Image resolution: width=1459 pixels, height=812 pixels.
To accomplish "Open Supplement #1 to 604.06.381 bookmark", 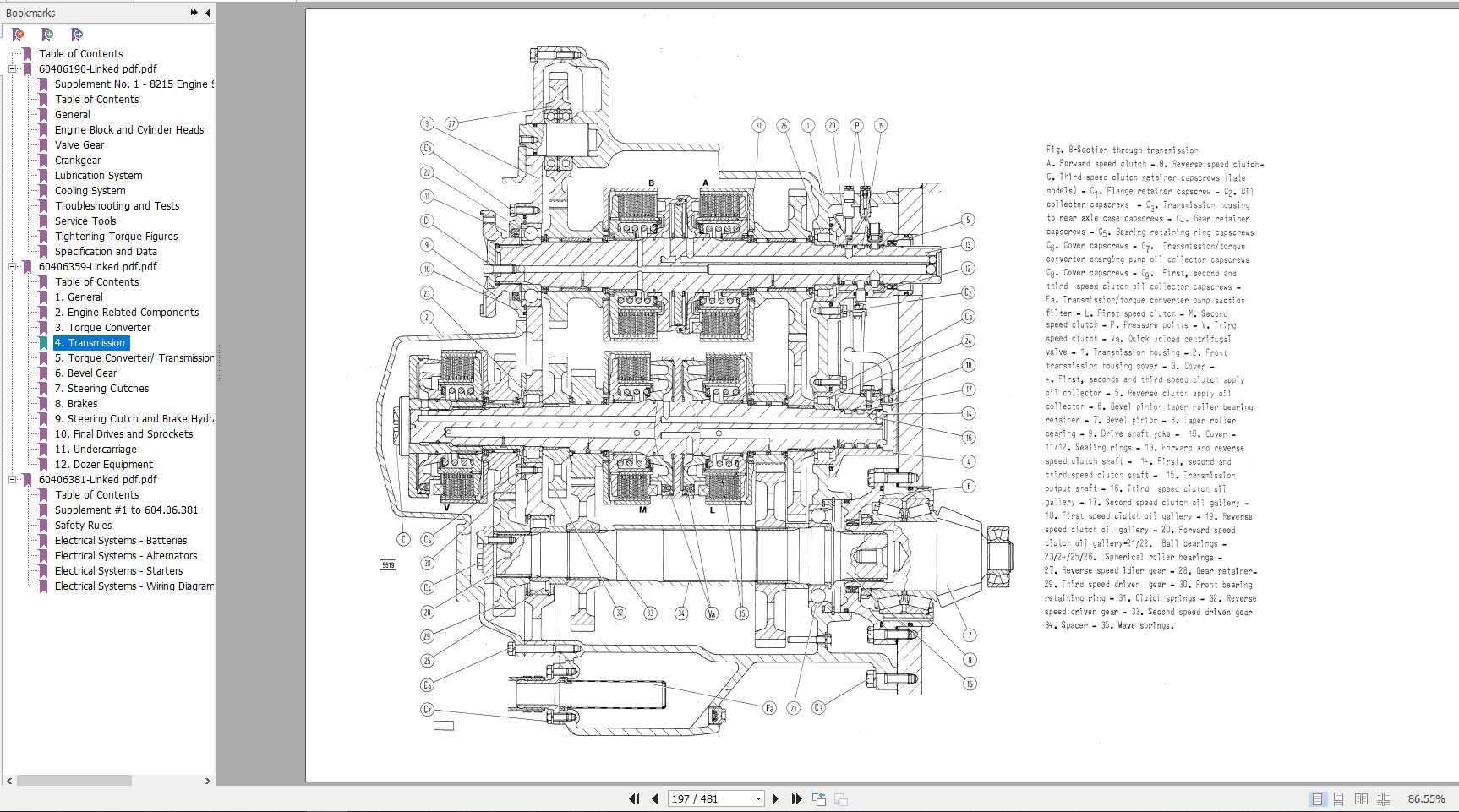I will coord(126,510).
